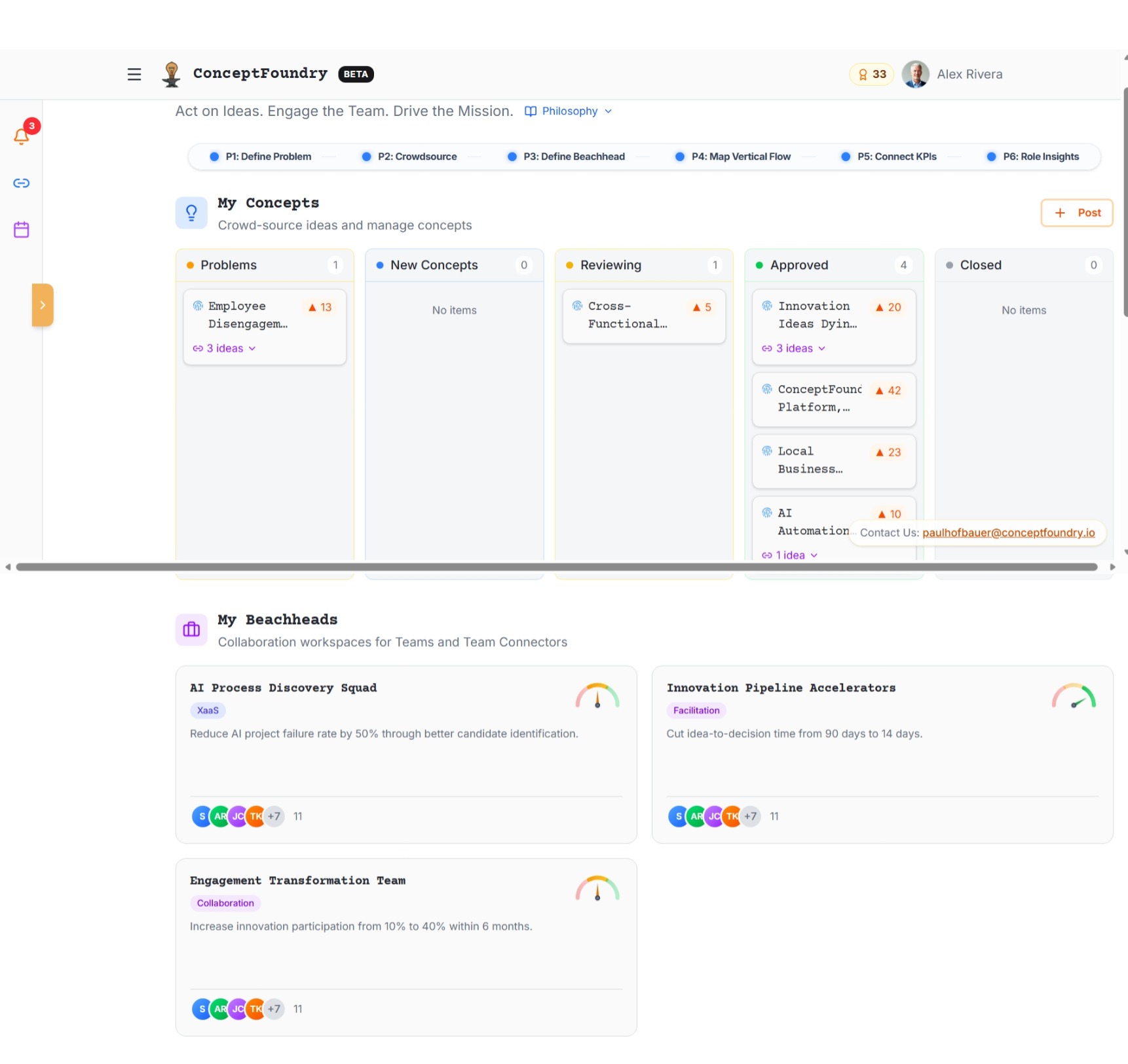This screenshot has height=1064, width=1128.
Task: Open the Philosophy dropdown
Action: point(569,111)
